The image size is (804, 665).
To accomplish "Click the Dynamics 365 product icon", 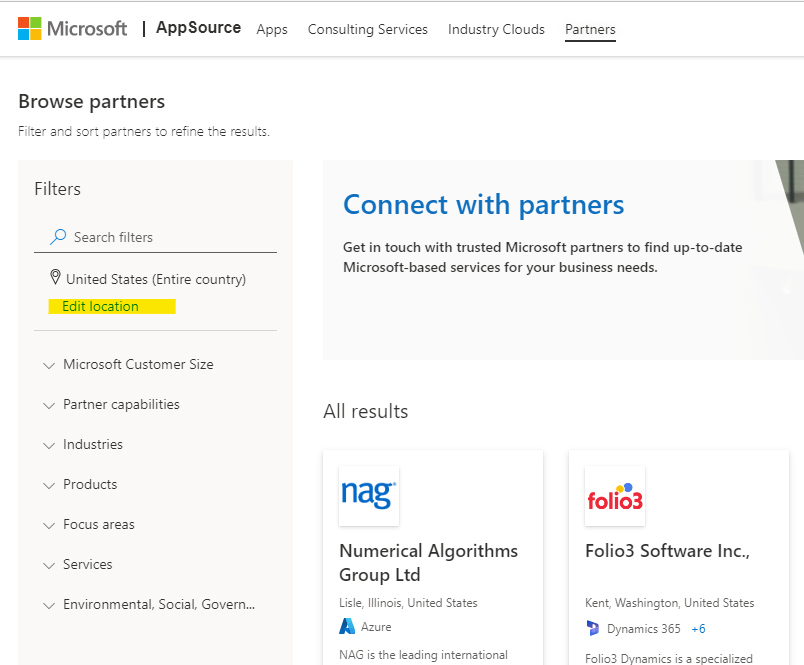I will coord(593,629).
